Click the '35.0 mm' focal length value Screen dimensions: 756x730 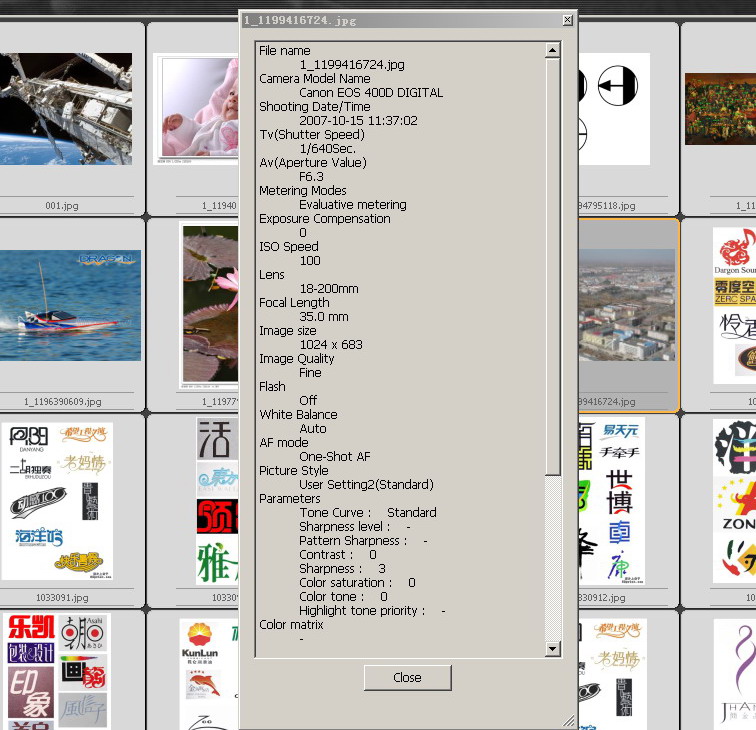324,316
